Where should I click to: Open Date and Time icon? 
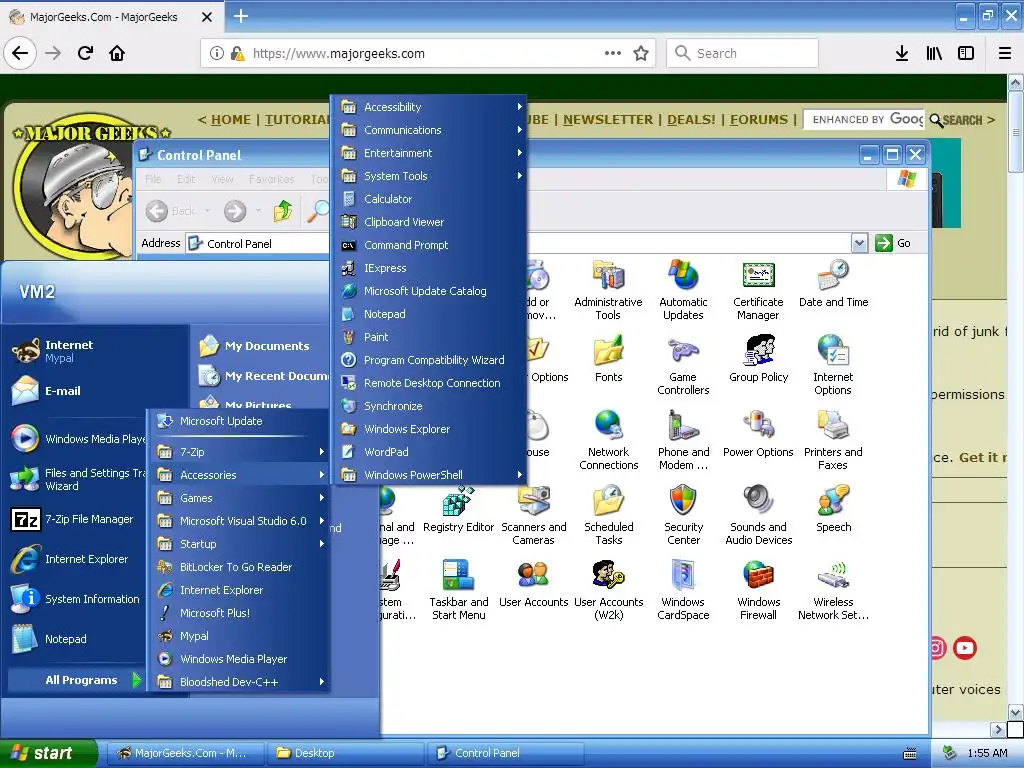833,284
